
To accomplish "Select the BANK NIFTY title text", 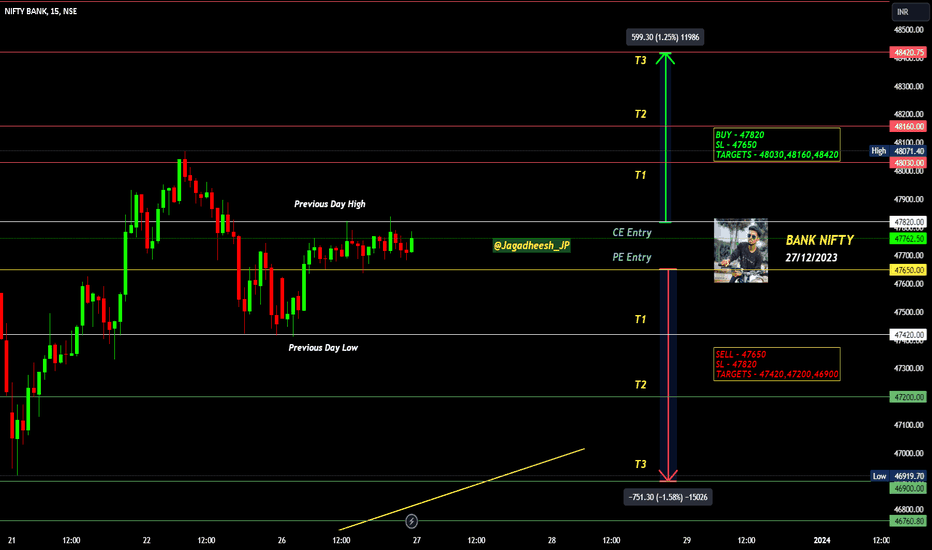I will 820,240.
